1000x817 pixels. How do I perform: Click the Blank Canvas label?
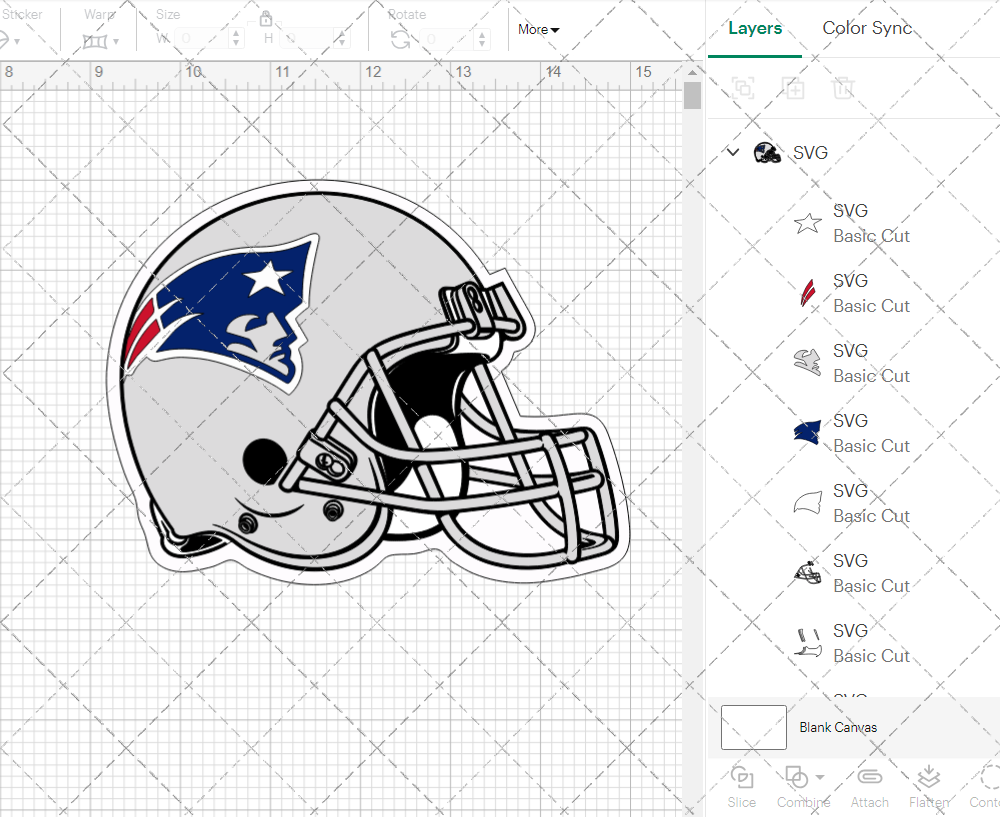[838, 727]
